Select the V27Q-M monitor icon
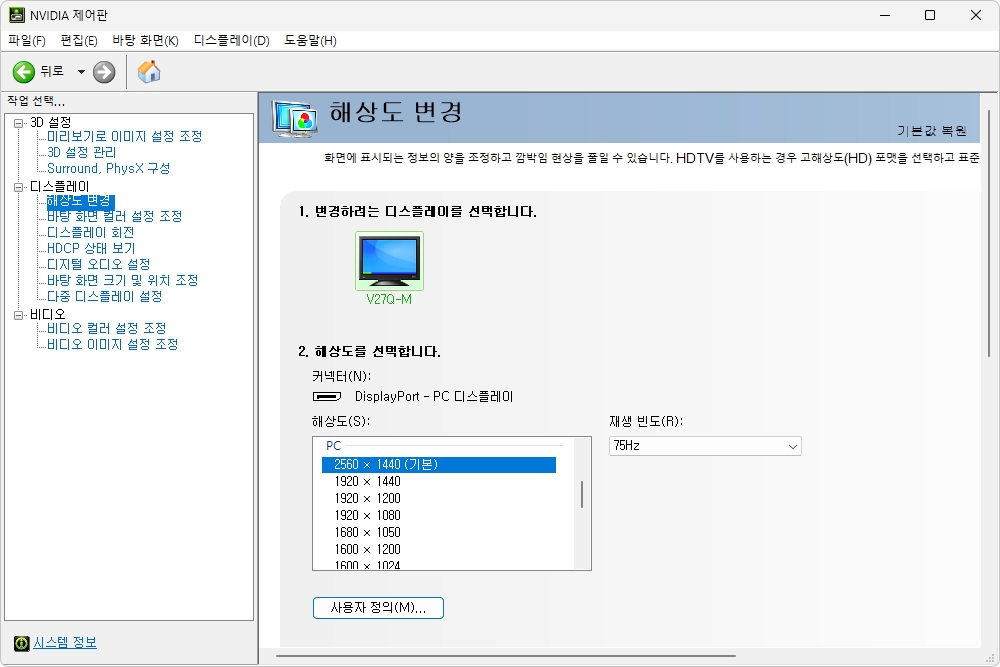The image size is (1000, 667). [389, 261]
